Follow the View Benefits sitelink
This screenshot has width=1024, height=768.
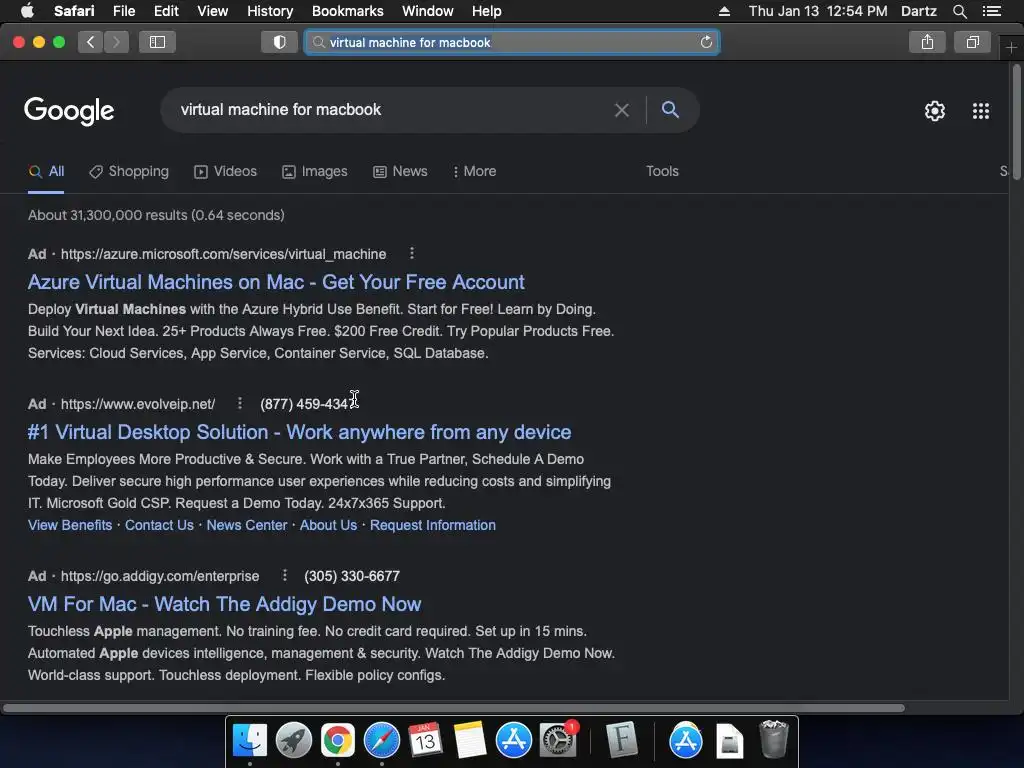point(70,525)
